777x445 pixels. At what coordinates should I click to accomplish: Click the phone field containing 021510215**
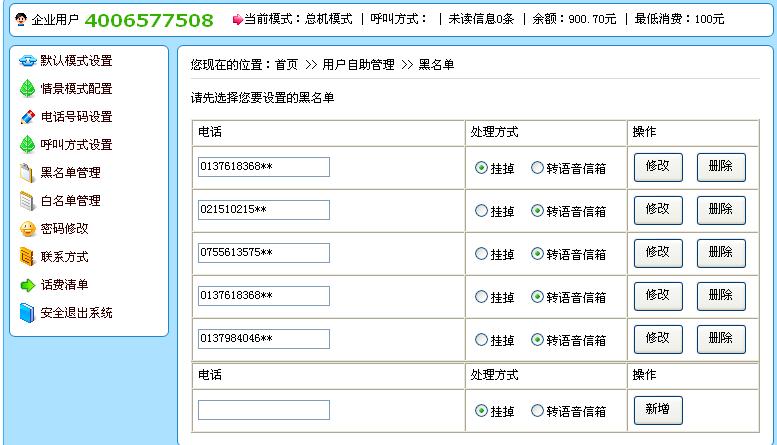264,210
